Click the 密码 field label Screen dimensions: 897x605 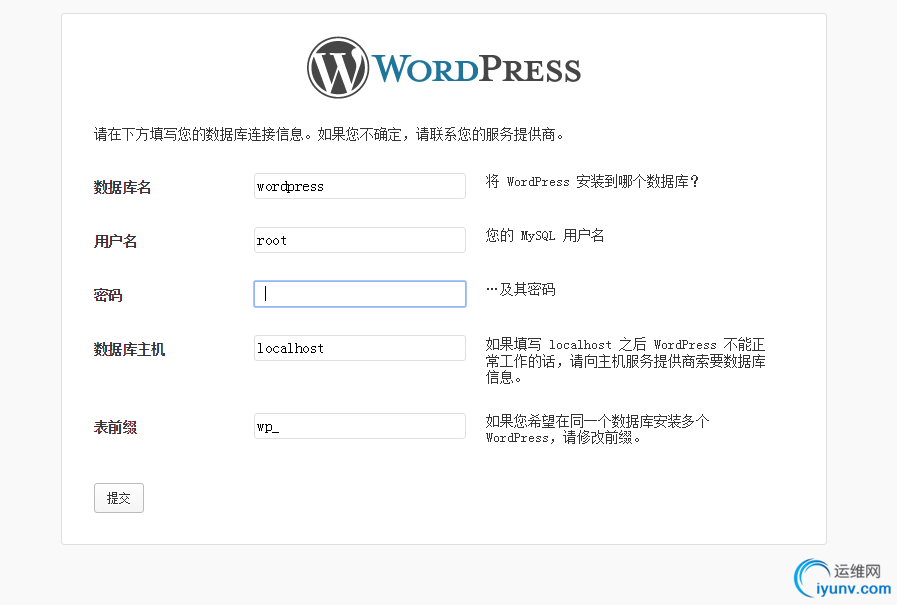point(108,295)
